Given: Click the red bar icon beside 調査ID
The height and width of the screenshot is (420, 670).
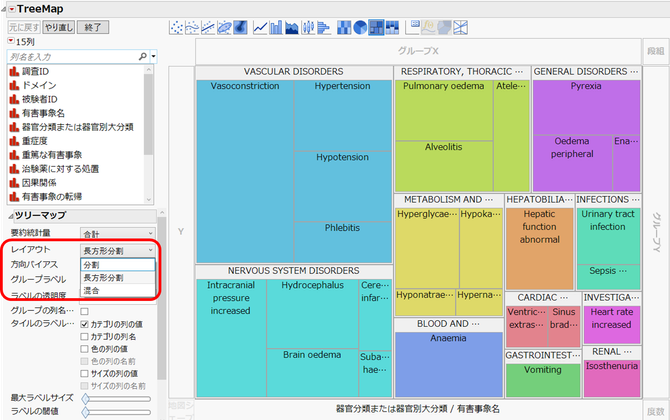Looking at the screenshot, I should [x=14, y=71].
